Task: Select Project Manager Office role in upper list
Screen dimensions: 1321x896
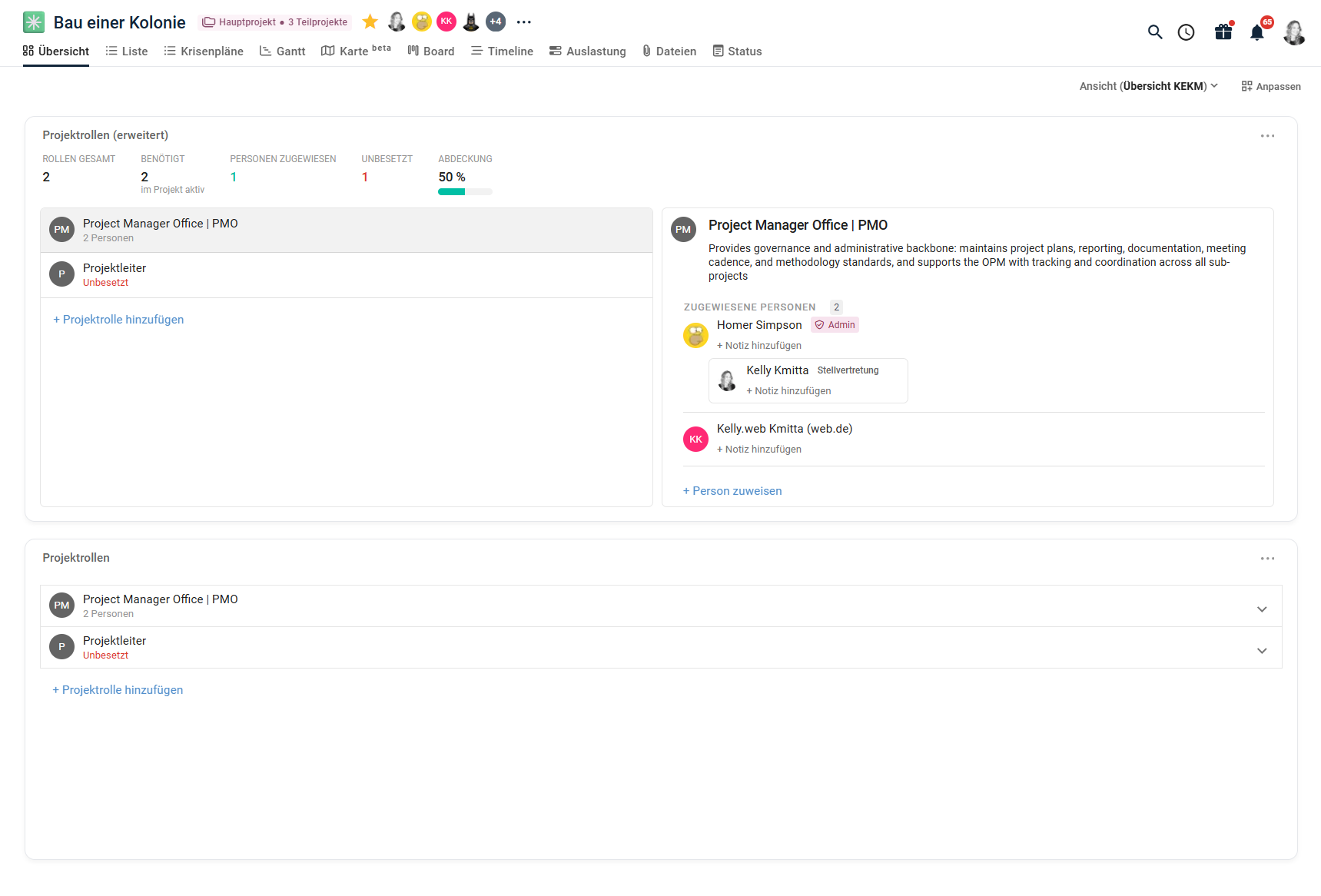Action: (x=347, y=231)
